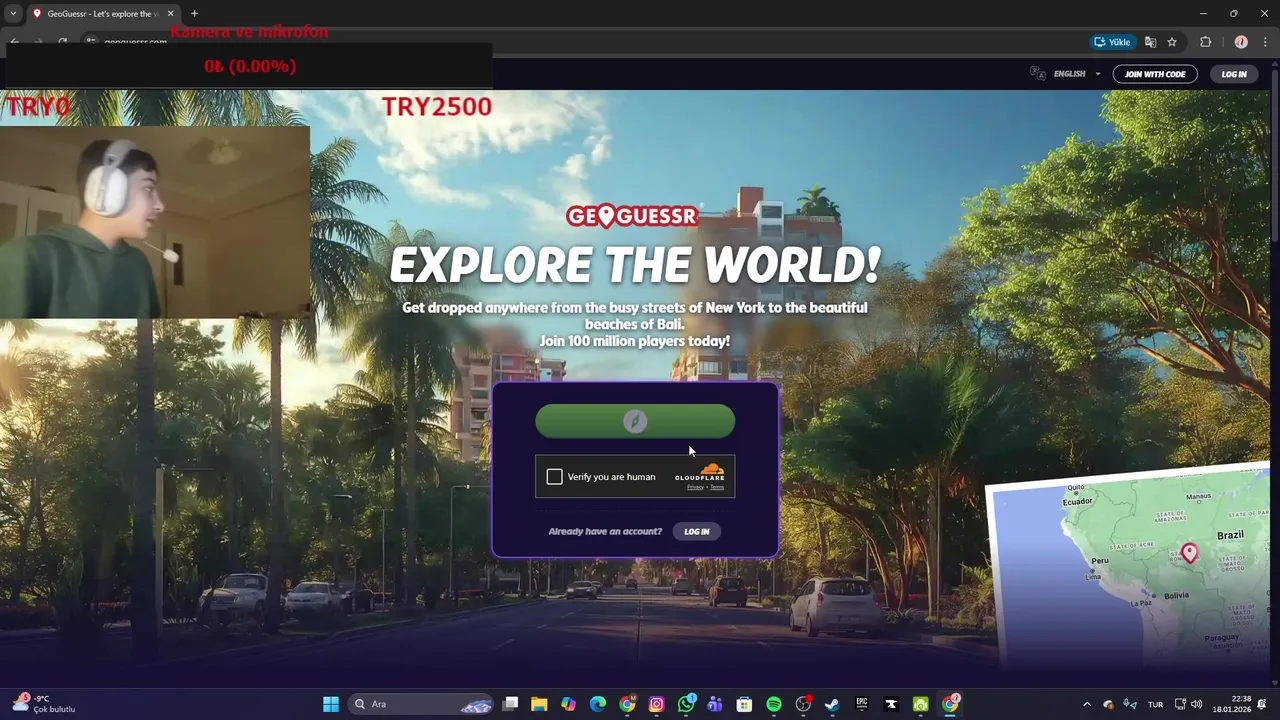Click the Cloudflare Privacy link
This screenshot has height=720, width=1280.
(x=695, y=487)
